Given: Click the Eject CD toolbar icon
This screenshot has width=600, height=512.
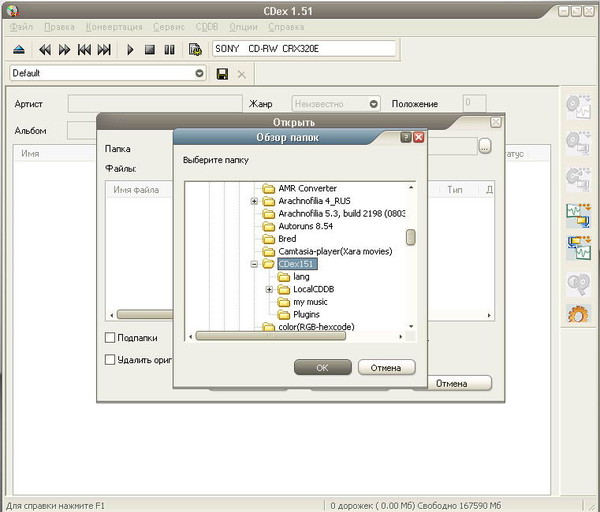Looking at the screenshot, I should [19, 50].
